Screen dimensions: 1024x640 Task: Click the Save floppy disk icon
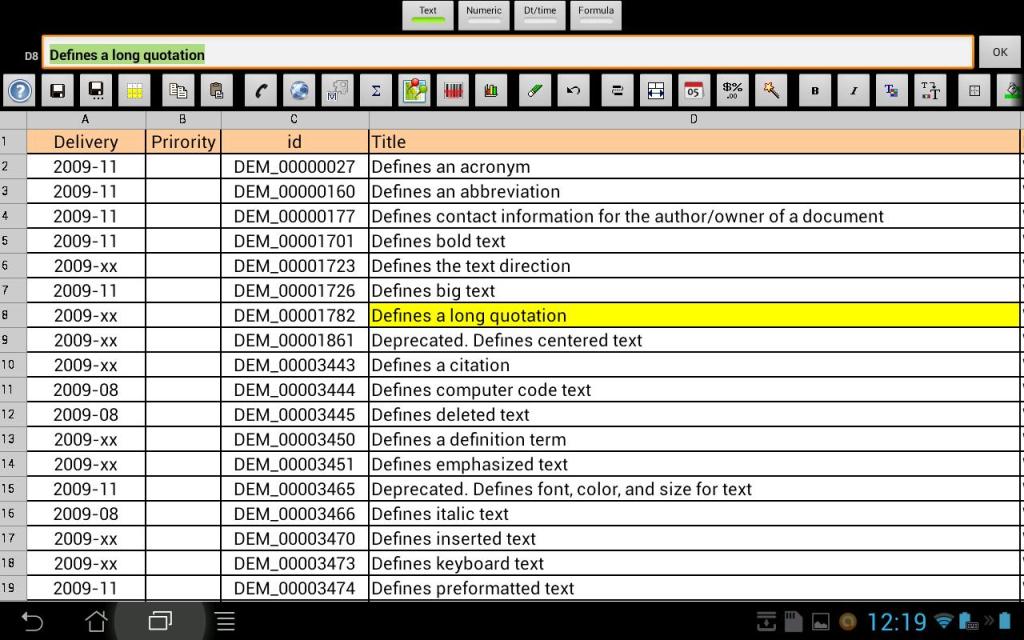[57, 91]
